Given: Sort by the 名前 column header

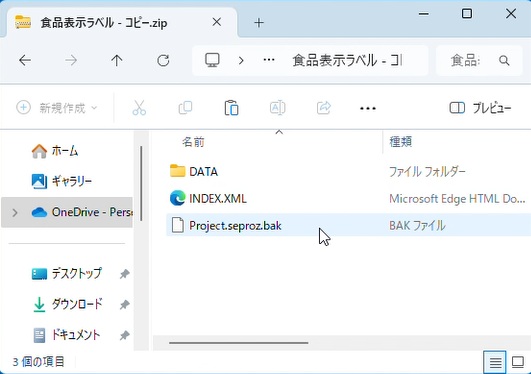Looking at the screenshot, I should (x=193, y=142).
